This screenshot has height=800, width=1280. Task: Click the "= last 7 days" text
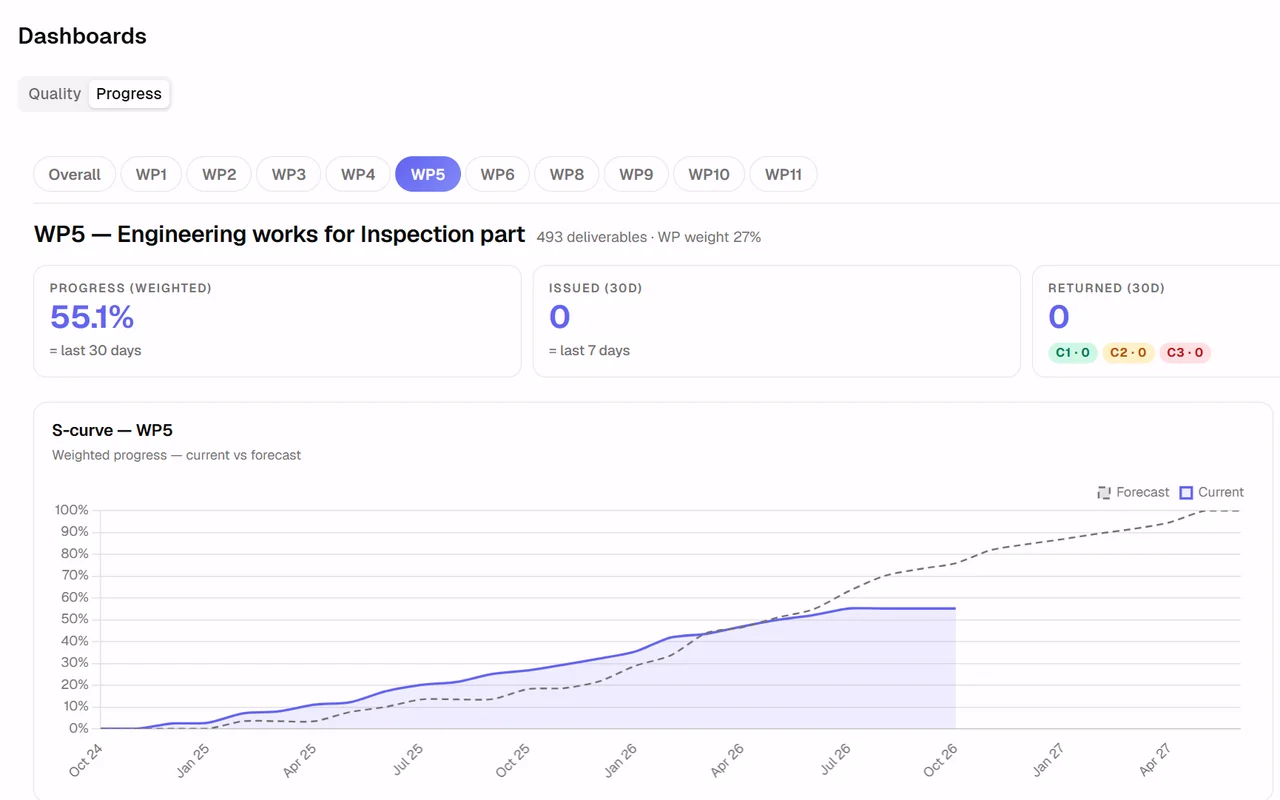[x=589, y=351]
